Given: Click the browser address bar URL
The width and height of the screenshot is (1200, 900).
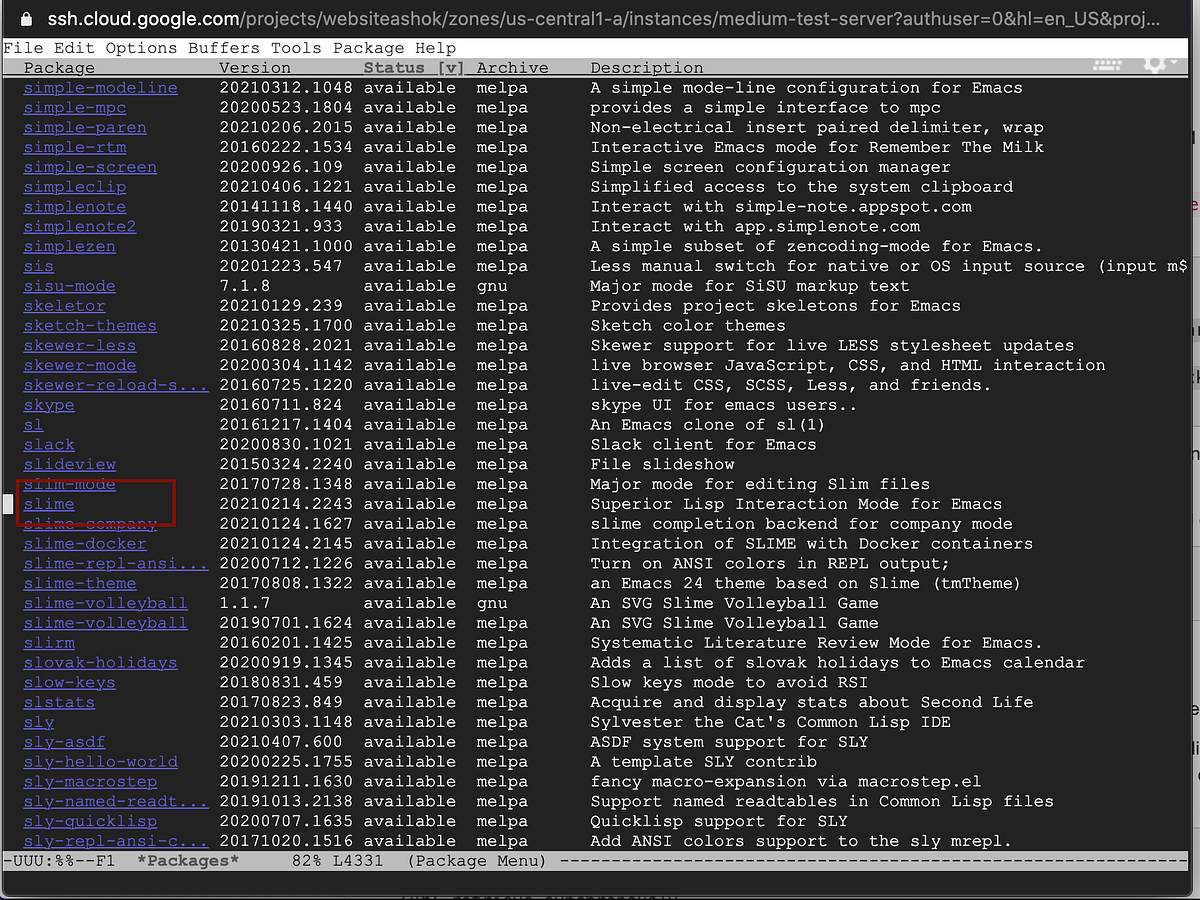Looking at the screenshot, I should coord(400,17).
